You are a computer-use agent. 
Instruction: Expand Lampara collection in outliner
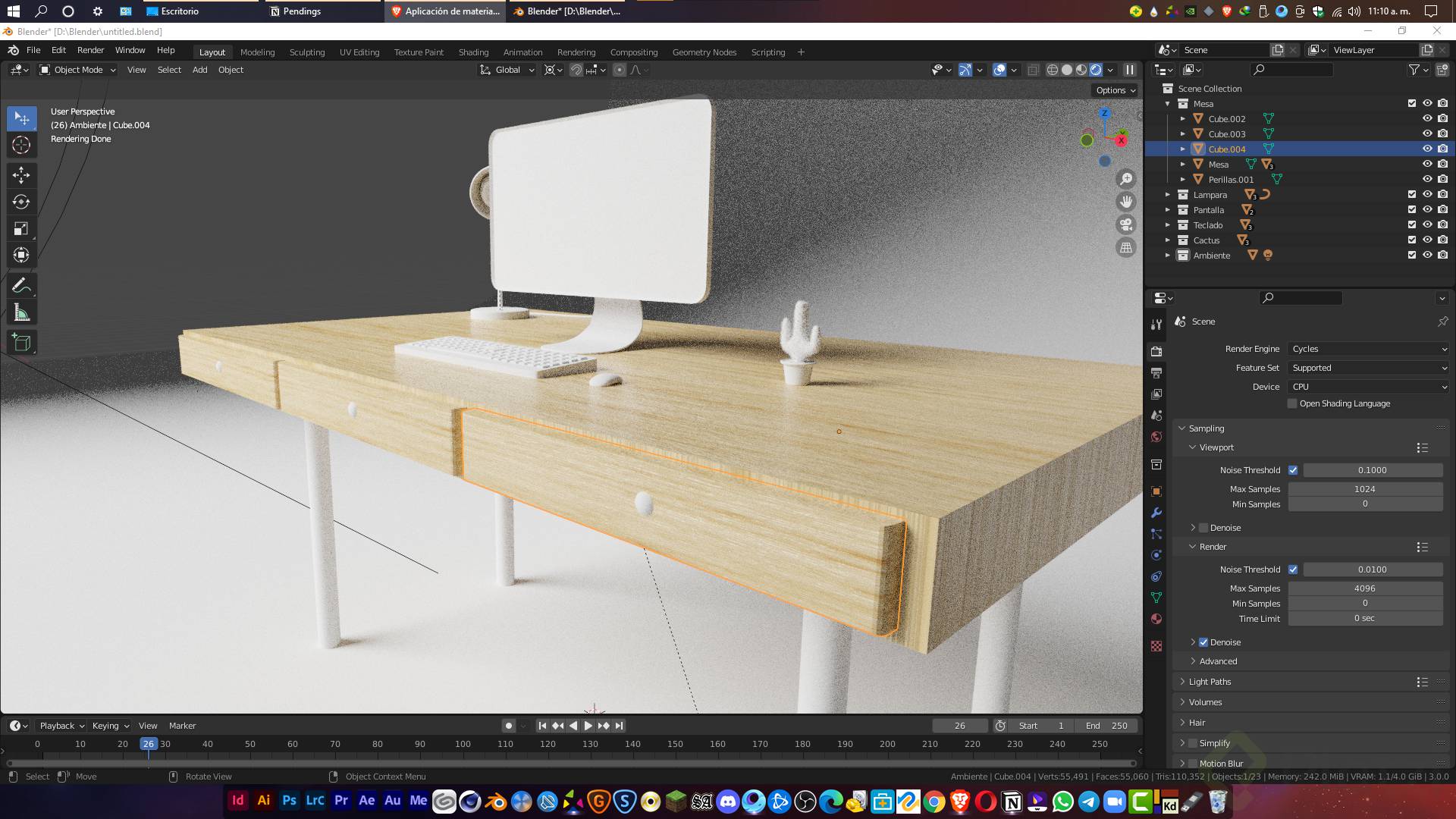[1168, 195]
